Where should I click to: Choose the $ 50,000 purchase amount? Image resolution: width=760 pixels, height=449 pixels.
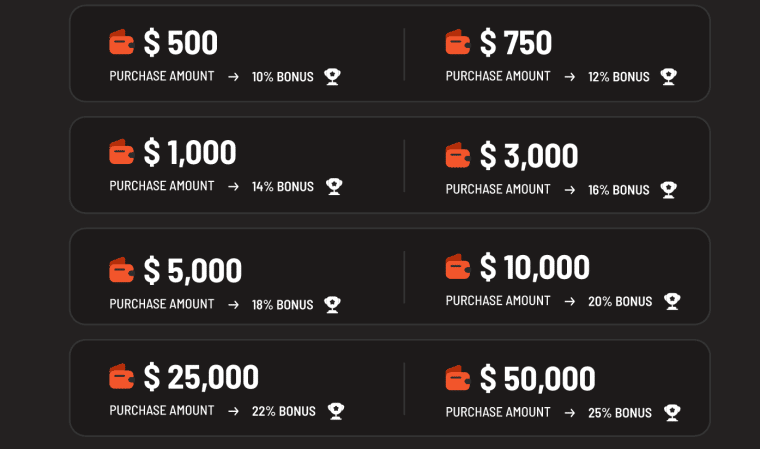tap(537, 378)
